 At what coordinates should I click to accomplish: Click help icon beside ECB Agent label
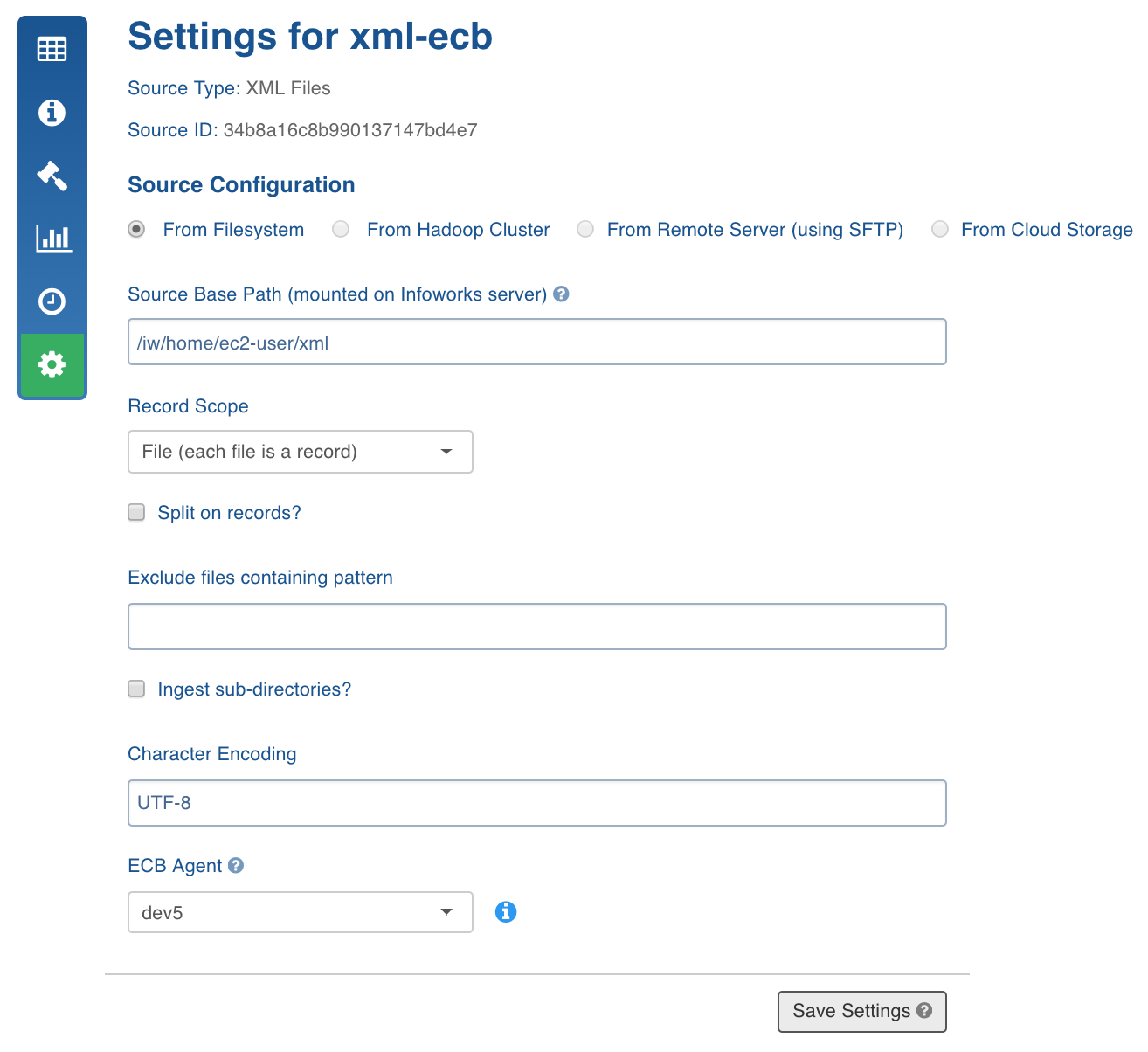(x=236, y=865)
